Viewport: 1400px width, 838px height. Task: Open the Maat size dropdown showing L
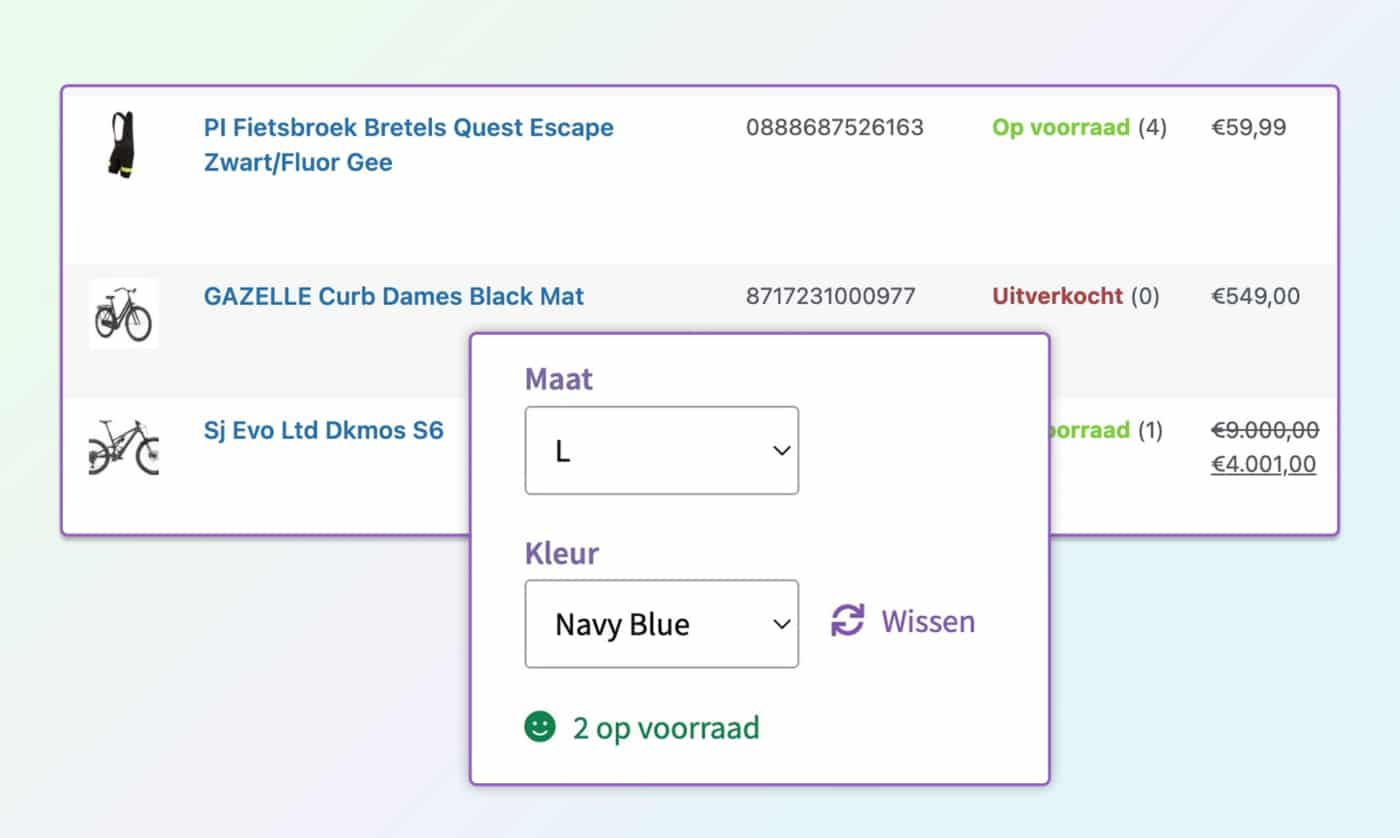(x=661, y=451)
